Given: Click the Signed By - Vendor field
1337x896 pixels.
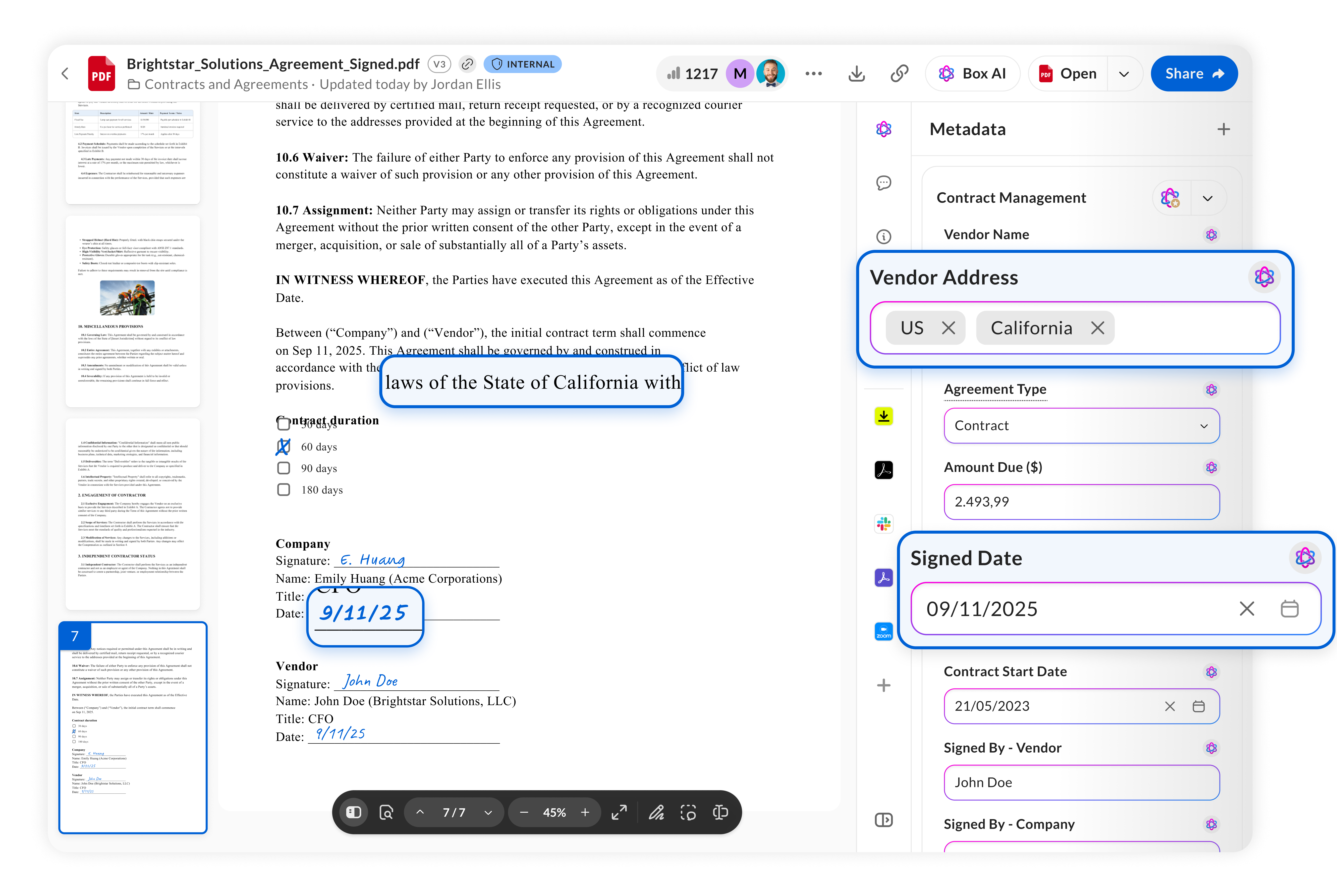Looking at the screenshot, I should tap(1082, 782).
